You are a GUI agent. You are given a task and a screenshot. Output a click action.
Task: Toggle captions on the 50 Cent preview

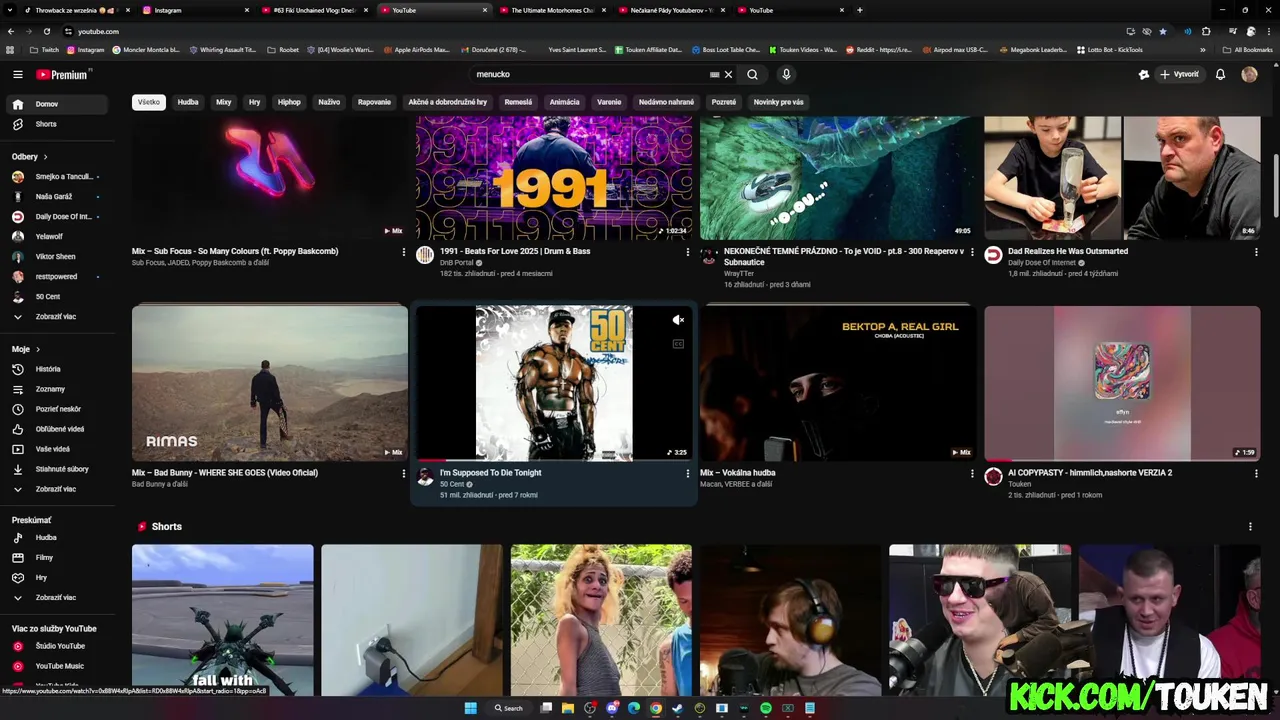coord(678,344)
